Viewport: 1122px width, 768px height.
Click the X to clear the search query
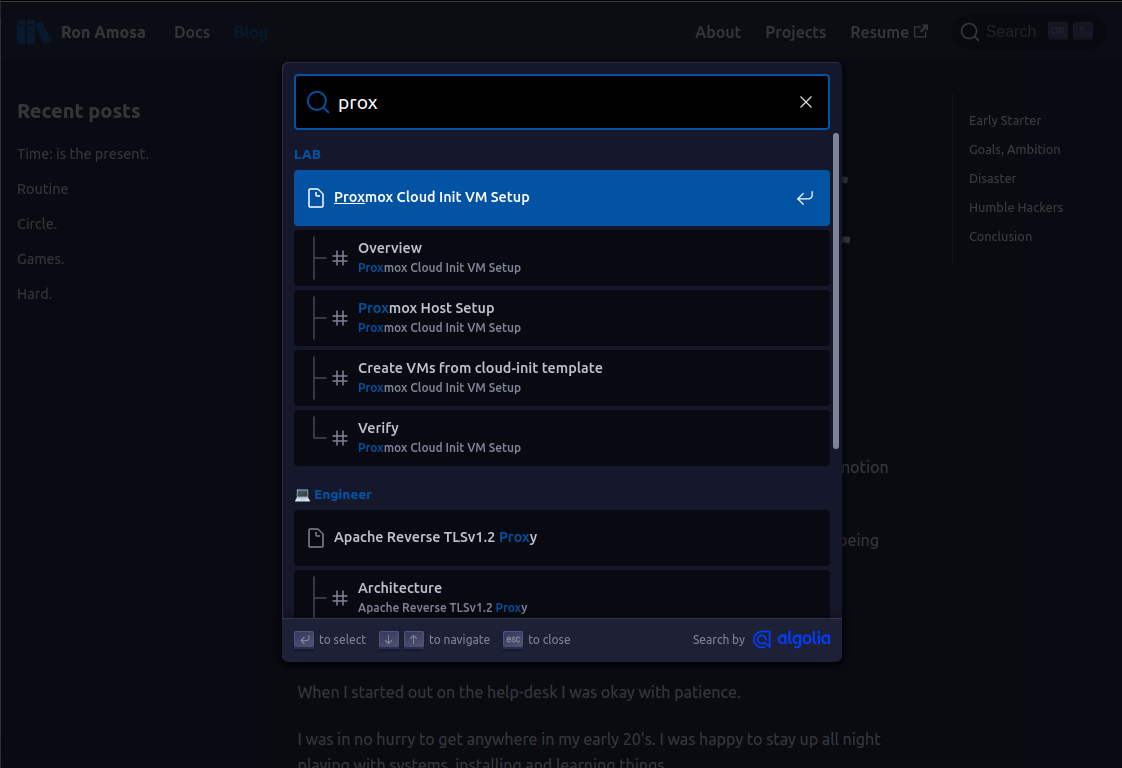(x=806, y=101)
